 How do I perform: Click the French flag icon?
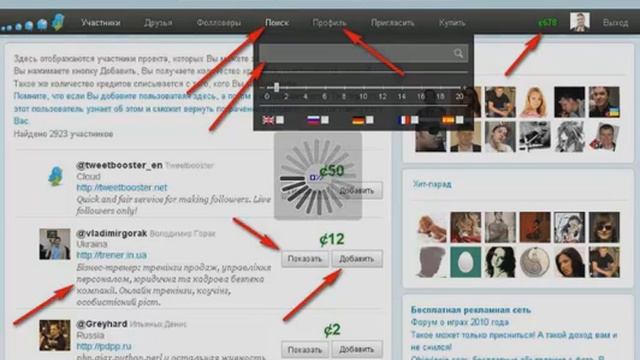(x=403, y=120)
